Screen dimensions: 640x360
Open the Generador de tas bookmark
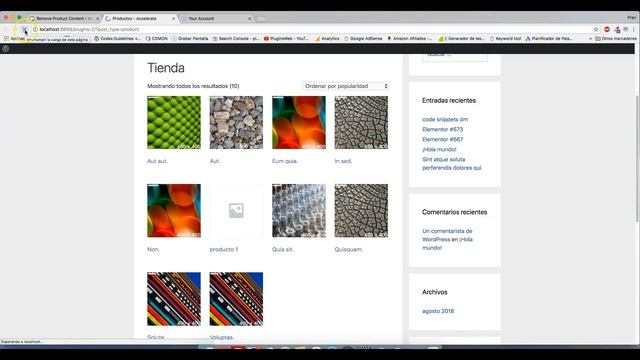[x=462, y=38]
